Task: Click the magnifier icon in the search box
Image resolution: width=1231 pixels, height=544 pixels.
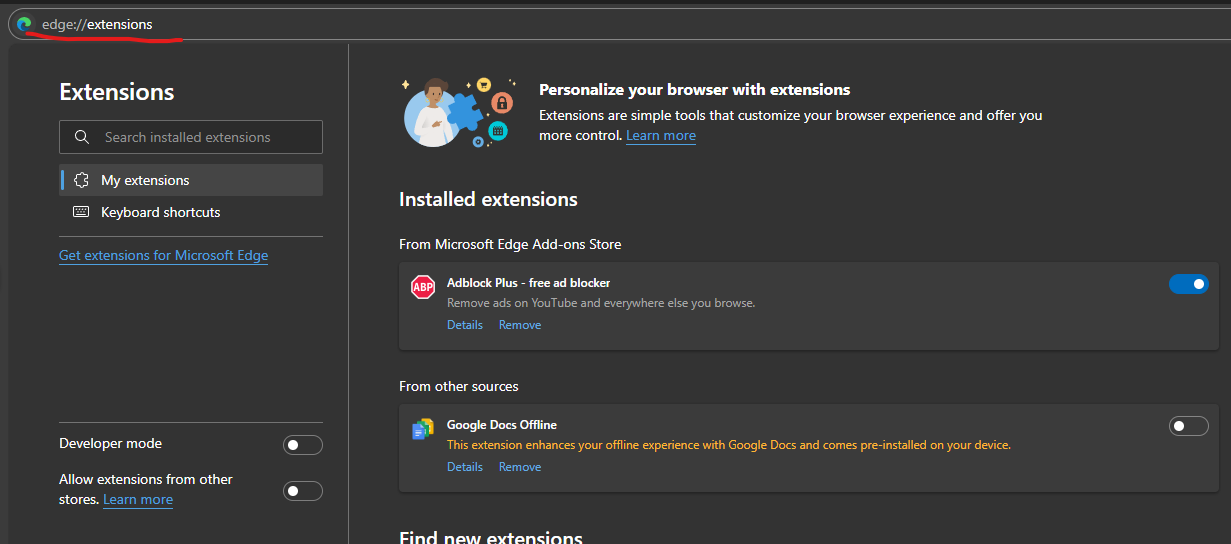Action: pyautogui.click(x=82, y=137)
